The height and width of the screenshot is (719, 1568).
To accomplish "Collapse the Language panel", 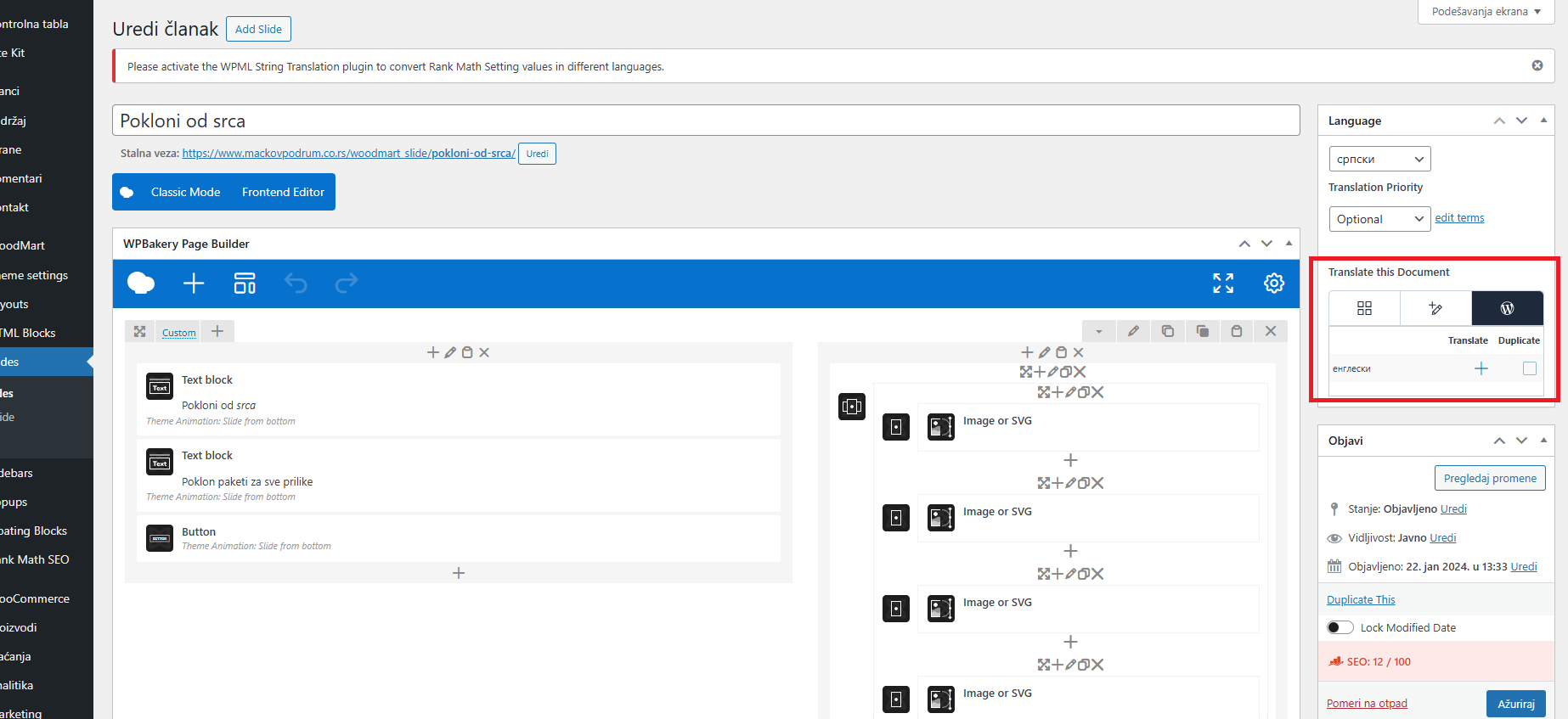I will 1543,121.
